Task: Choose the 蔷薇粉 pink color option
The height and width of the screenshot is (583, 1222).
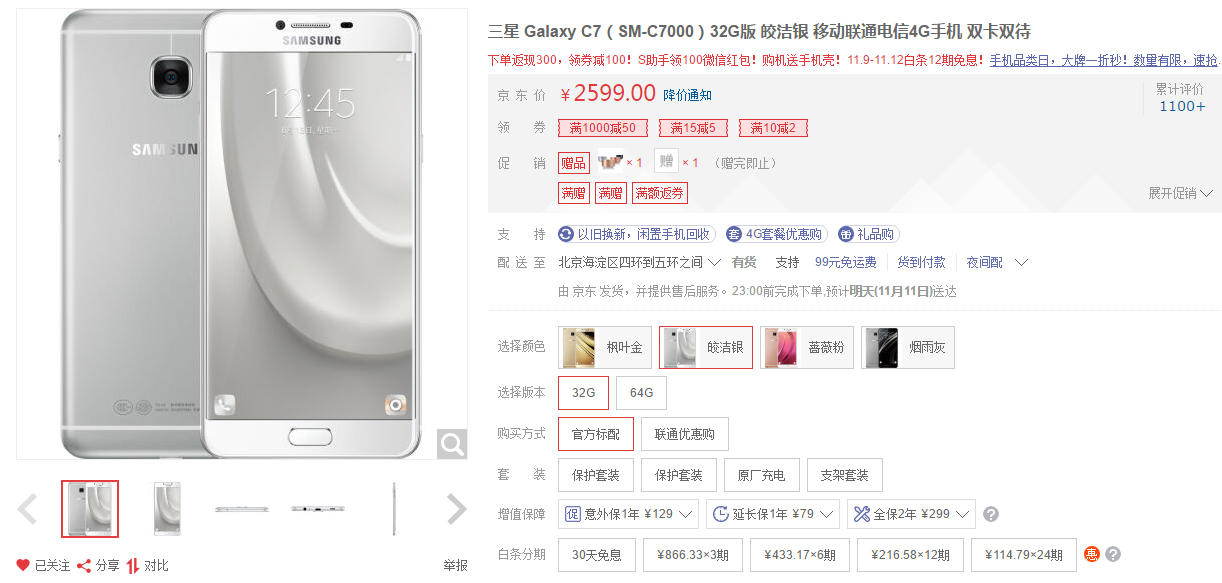Action: [807, 347]
